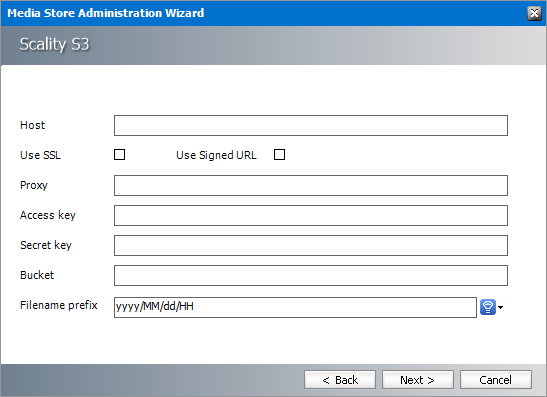Click the Secret key label text
The height and width of the screenshot is (397, 547).
[46, 245]
